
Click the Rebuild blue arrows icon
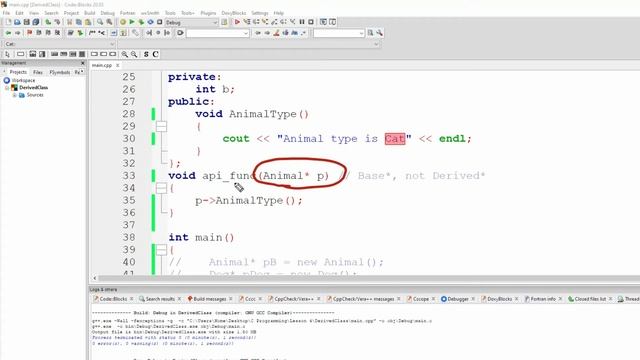point(151,22)
